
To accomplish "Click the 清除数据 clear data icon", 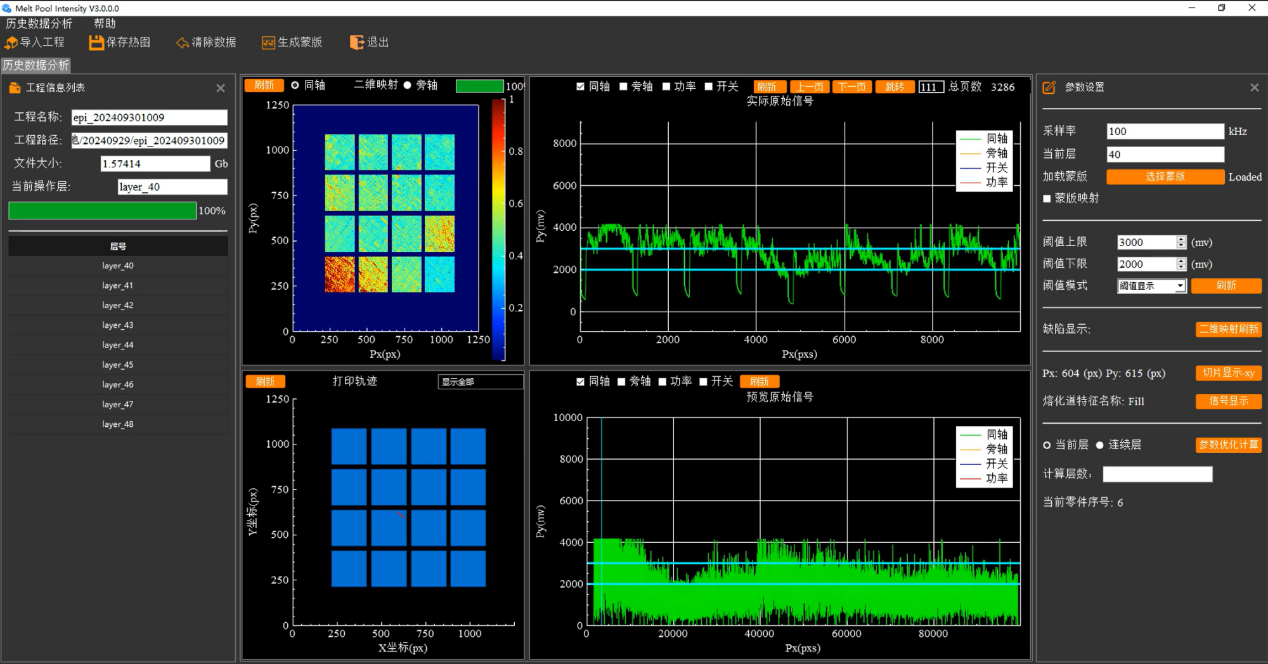I will pos(182,43).
